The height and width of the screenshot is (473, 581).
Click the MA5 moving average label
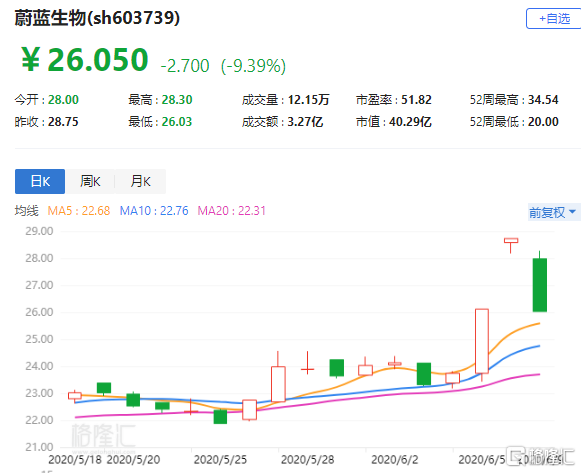pos(79,211)
